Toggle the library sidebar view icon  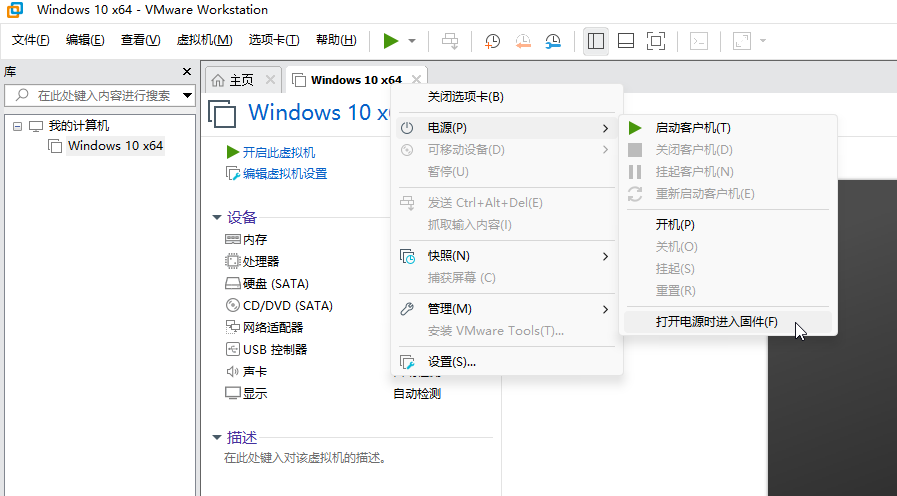tap(596, 41)
